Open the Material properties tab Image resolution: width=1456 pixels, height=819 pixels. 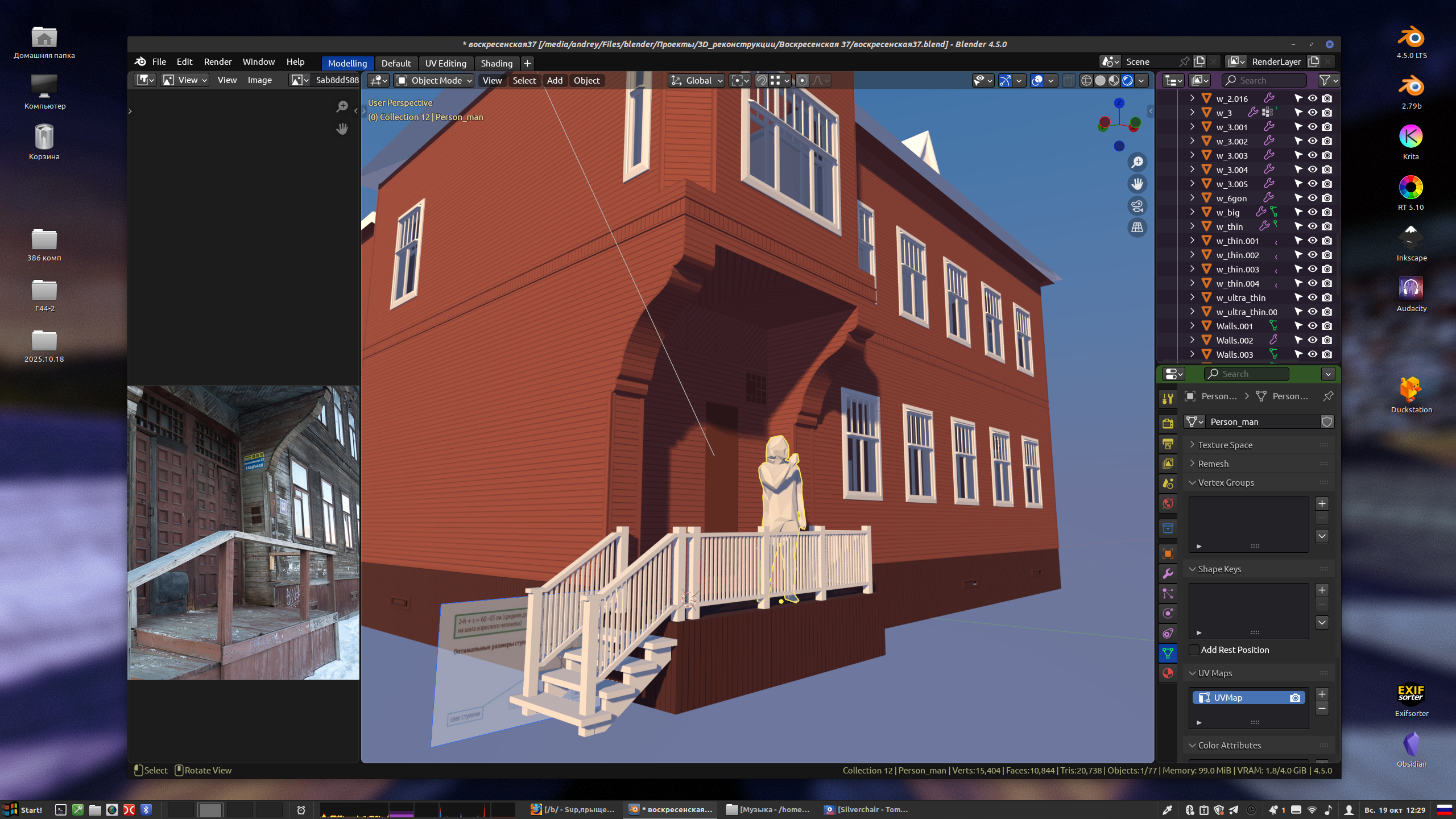(1168, 673)
